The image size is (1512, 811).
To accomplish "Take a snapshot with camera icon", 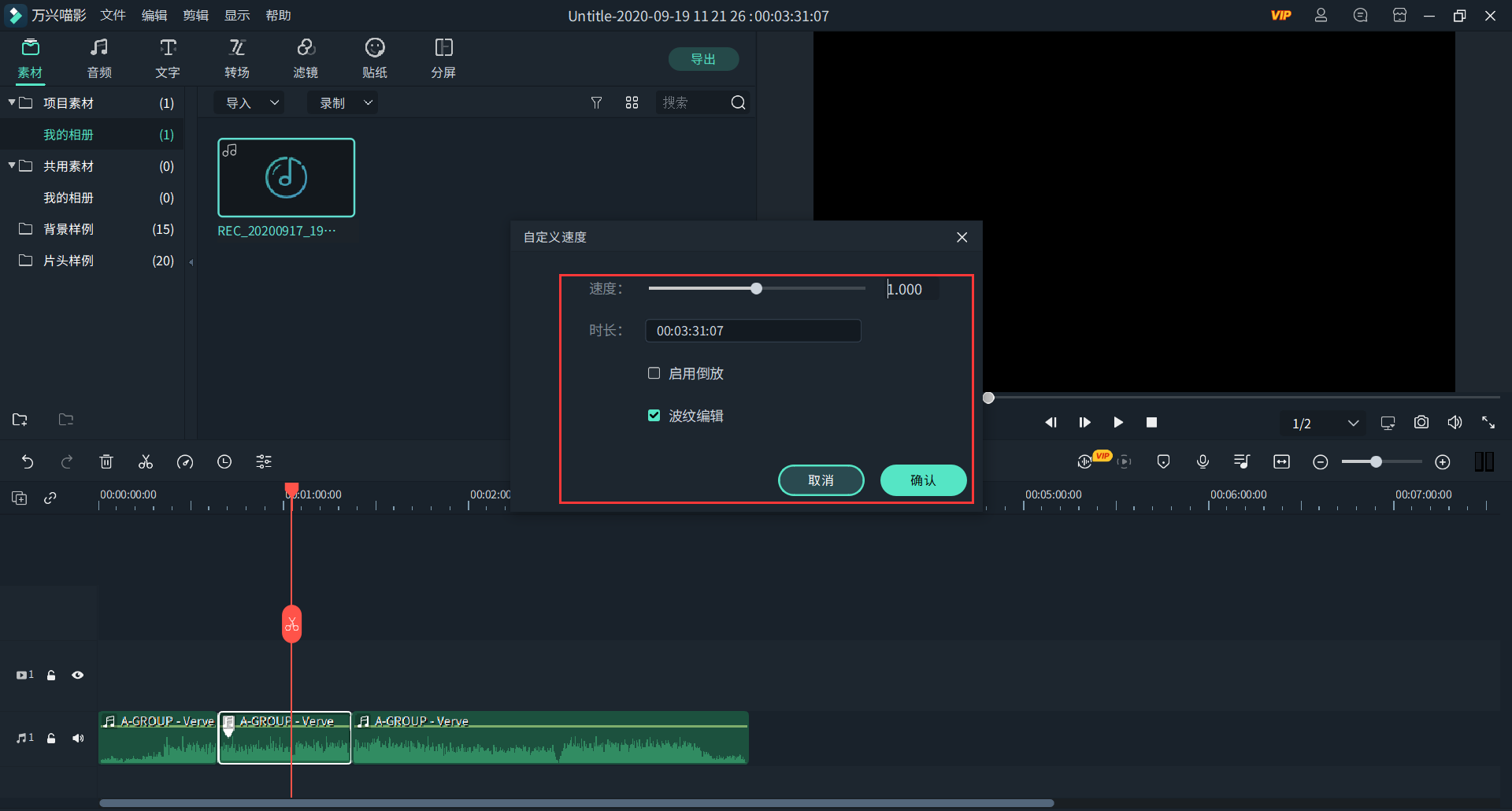I will click(1421, 423).
